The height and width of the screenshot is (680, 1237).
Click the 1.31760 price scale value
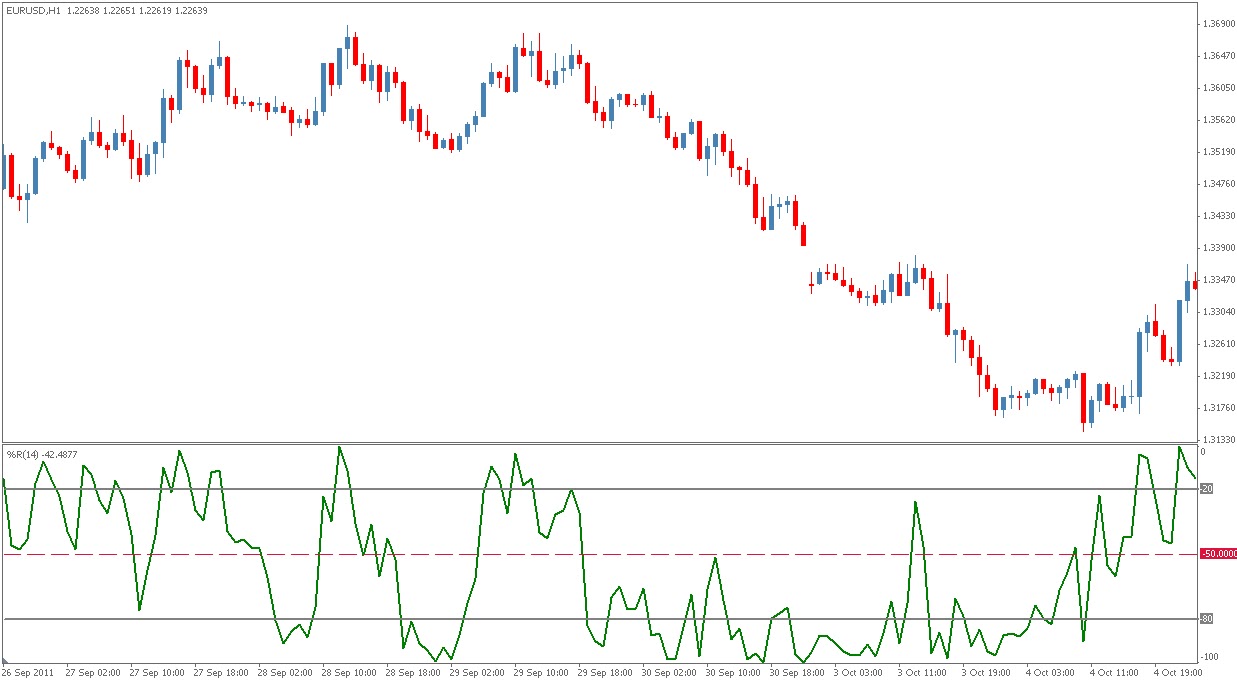(x=1217, y=407)
